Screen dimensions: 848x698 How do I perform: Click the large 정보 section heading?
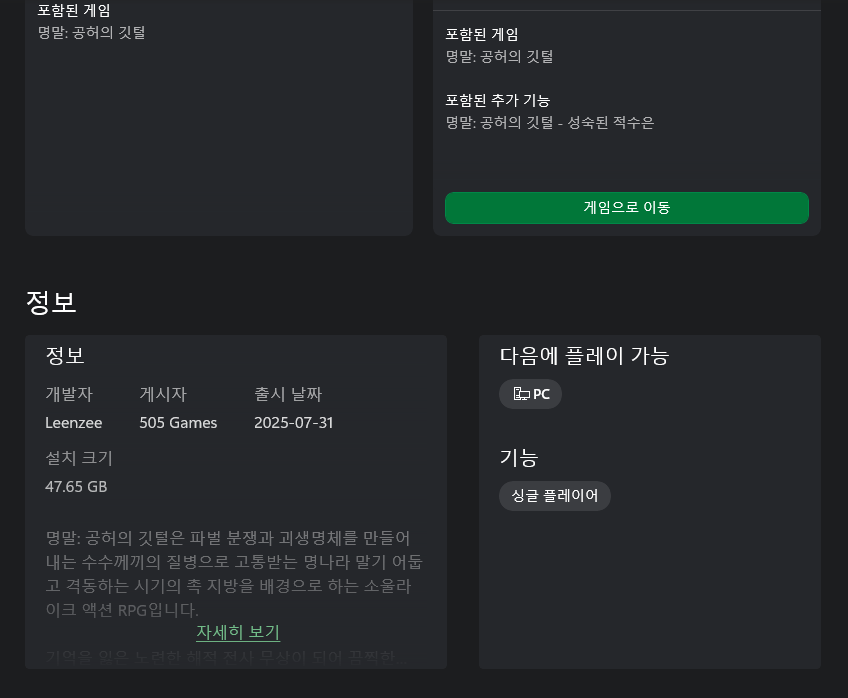point(51,302)
